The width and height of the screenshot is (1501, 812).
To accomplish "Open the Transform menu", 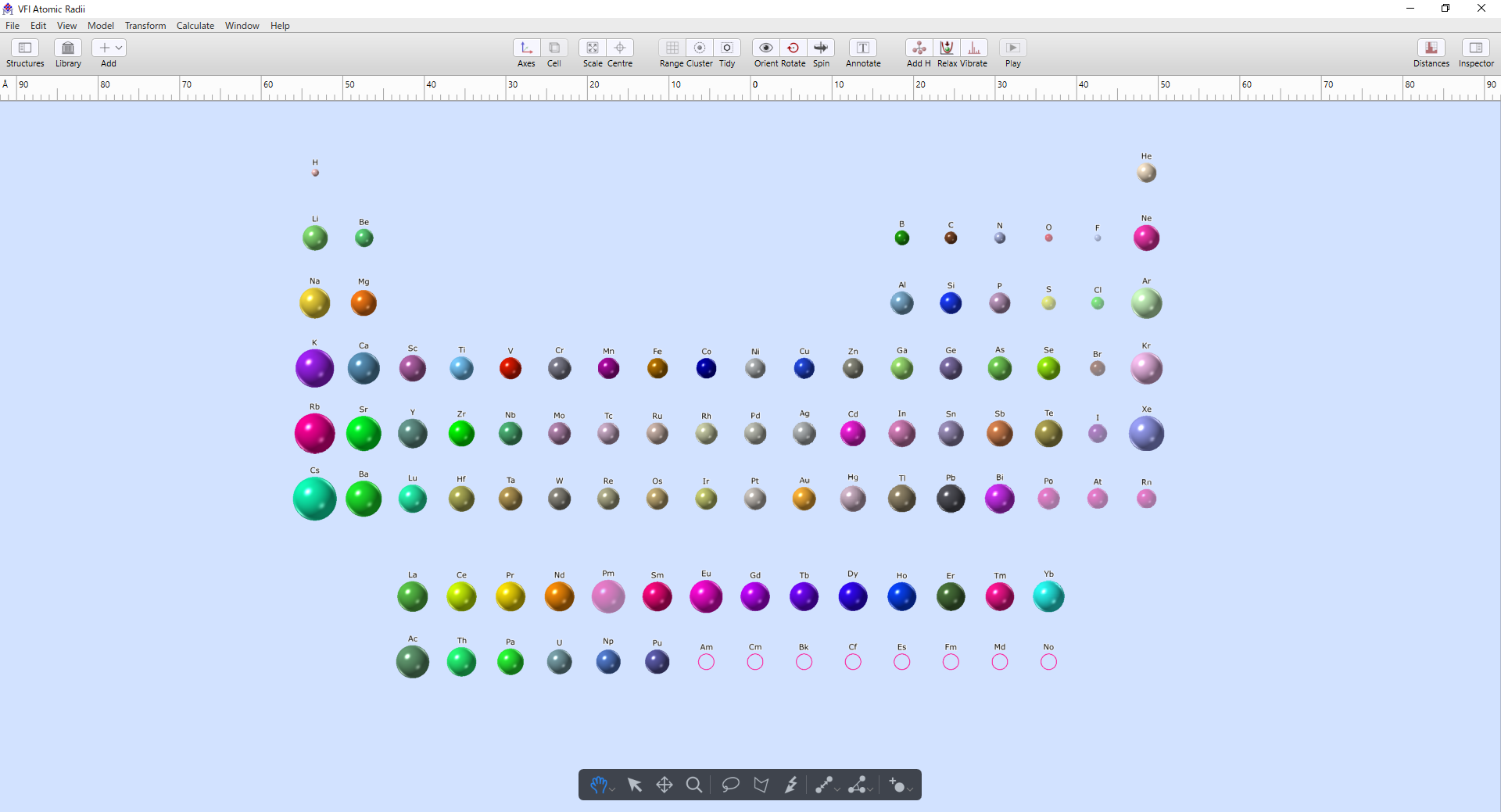I will point(145,26).
